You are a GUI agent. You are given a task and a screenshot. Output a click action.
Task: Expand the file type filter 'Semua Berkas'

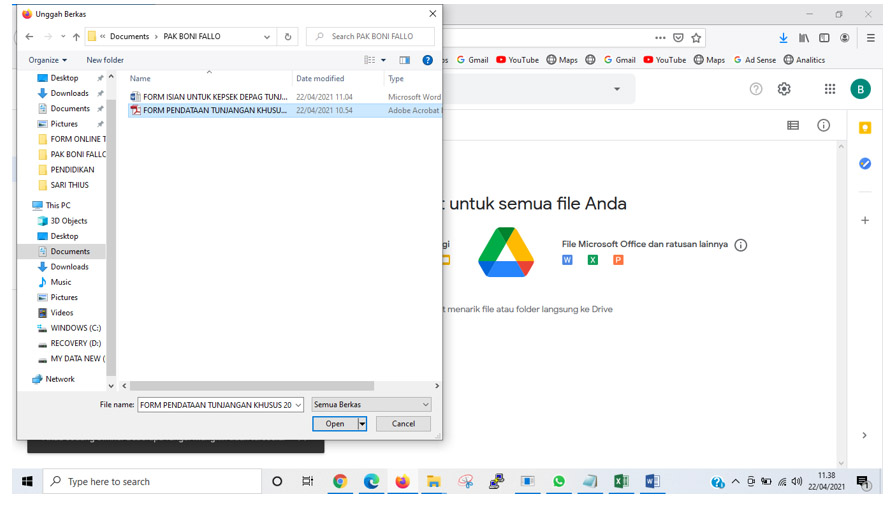point(371,405)
